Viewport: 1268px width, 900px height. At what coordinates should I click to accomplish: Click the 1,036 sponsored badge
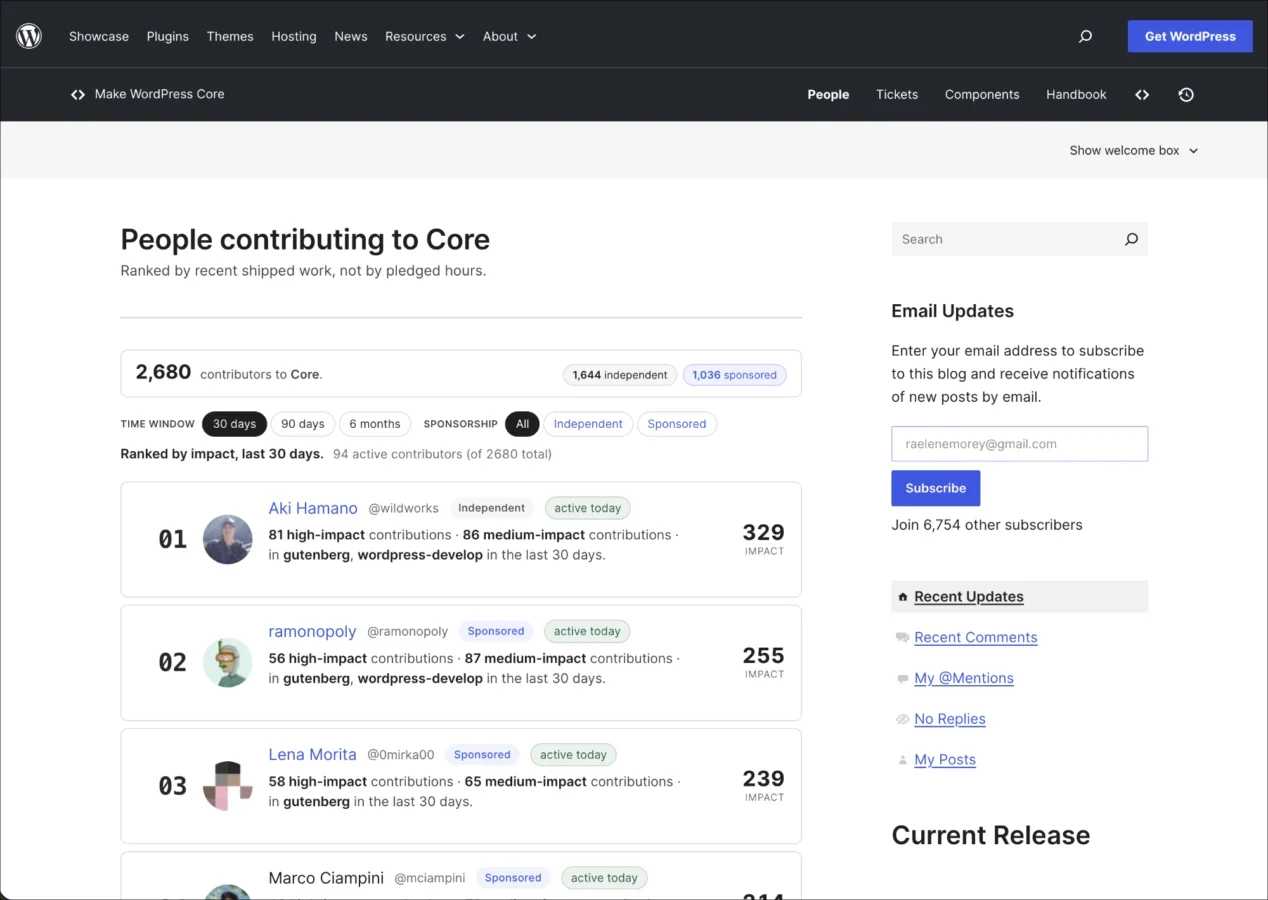tap(734, 375)
